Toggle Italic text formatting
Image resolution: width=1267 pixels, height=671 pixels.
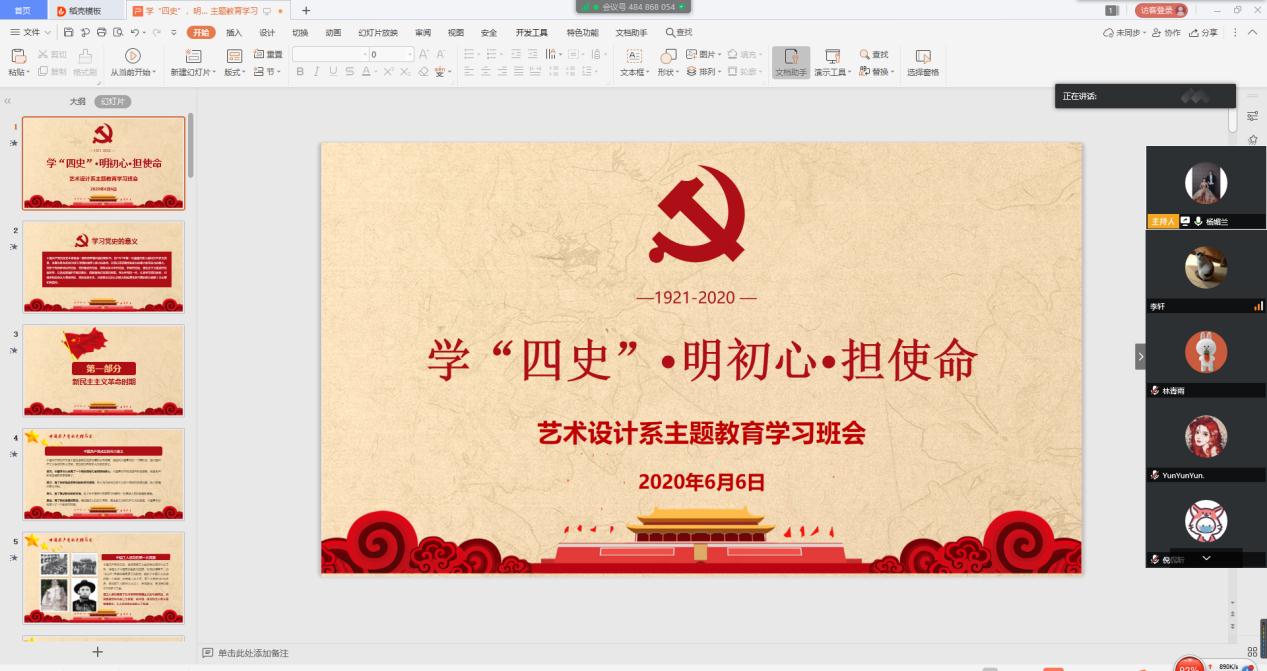(317, 72)
